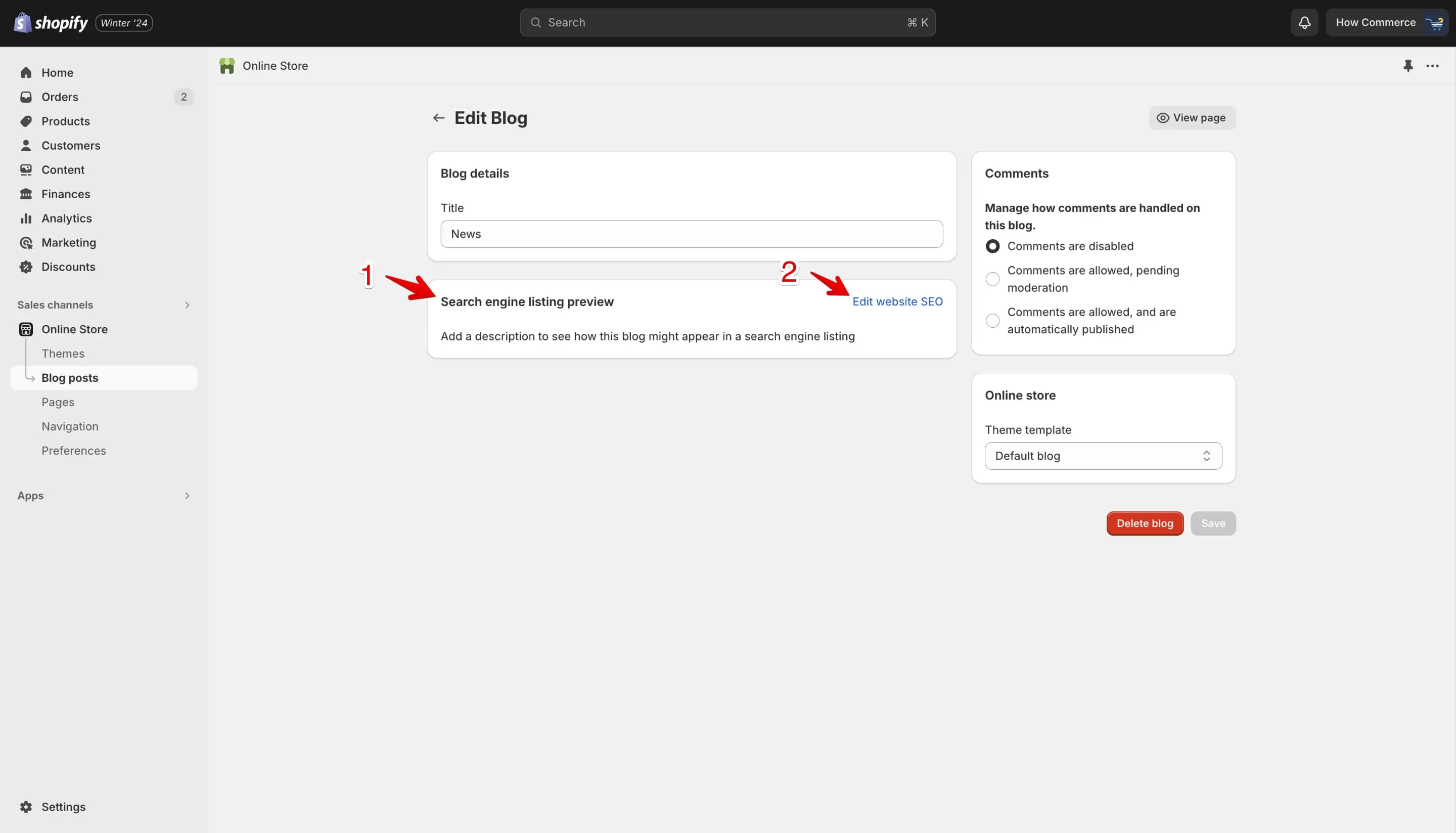This screenshot has height=833, width=1456.
Task: Click the Marketing target icon
Action: (26, 243)
